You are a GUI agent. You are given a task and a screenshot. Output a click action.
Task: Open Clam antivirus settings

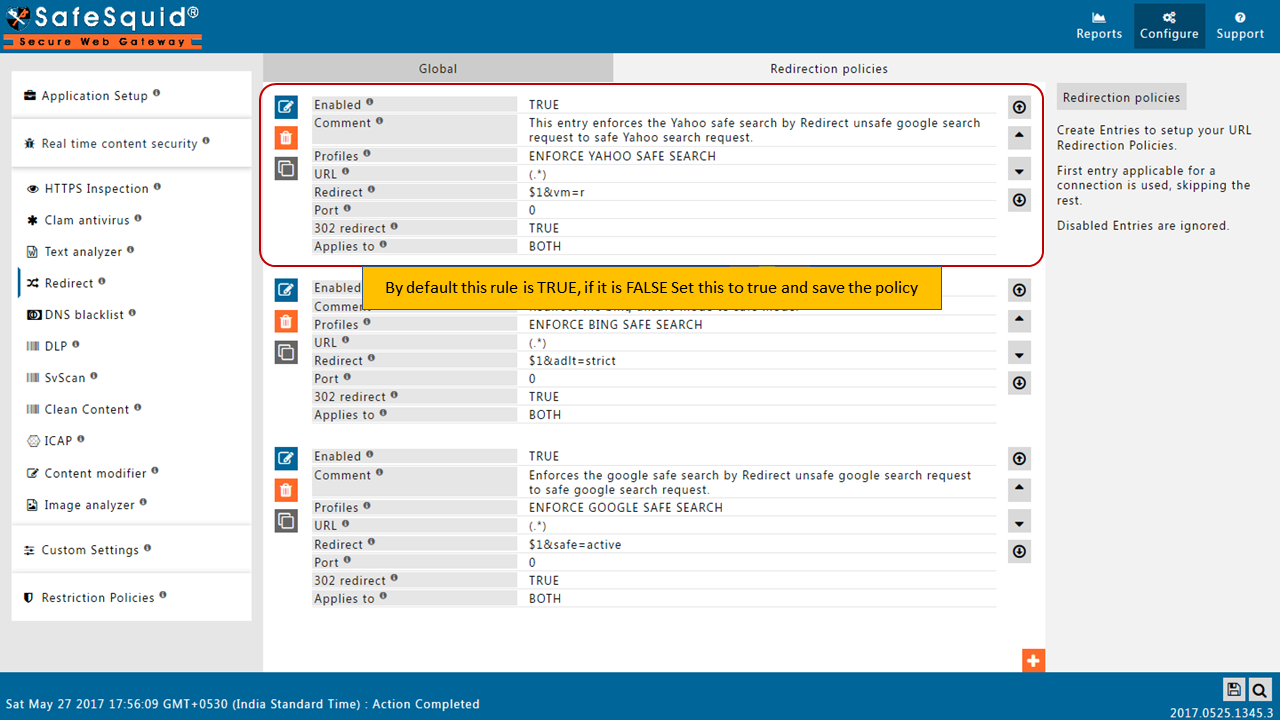(x=86, y=220)
